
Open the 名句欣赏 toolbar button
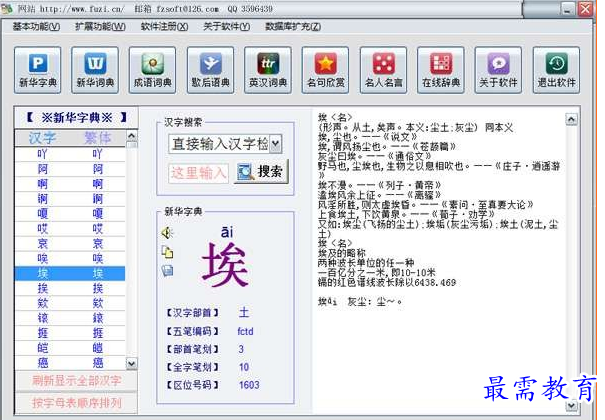point(325,70)
